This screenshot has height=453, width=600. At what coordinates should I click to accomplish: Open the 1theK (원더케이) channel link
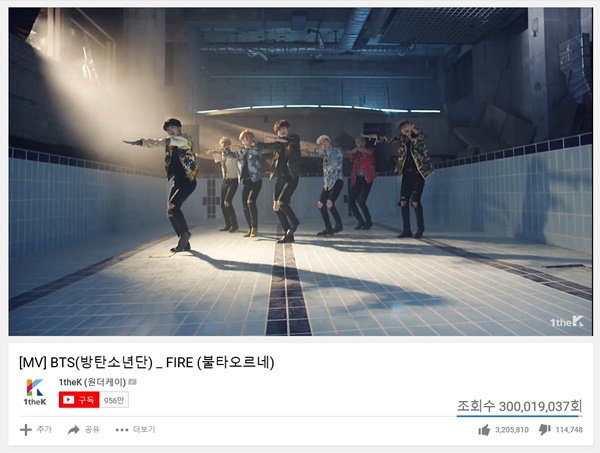(x=92, y=382)
